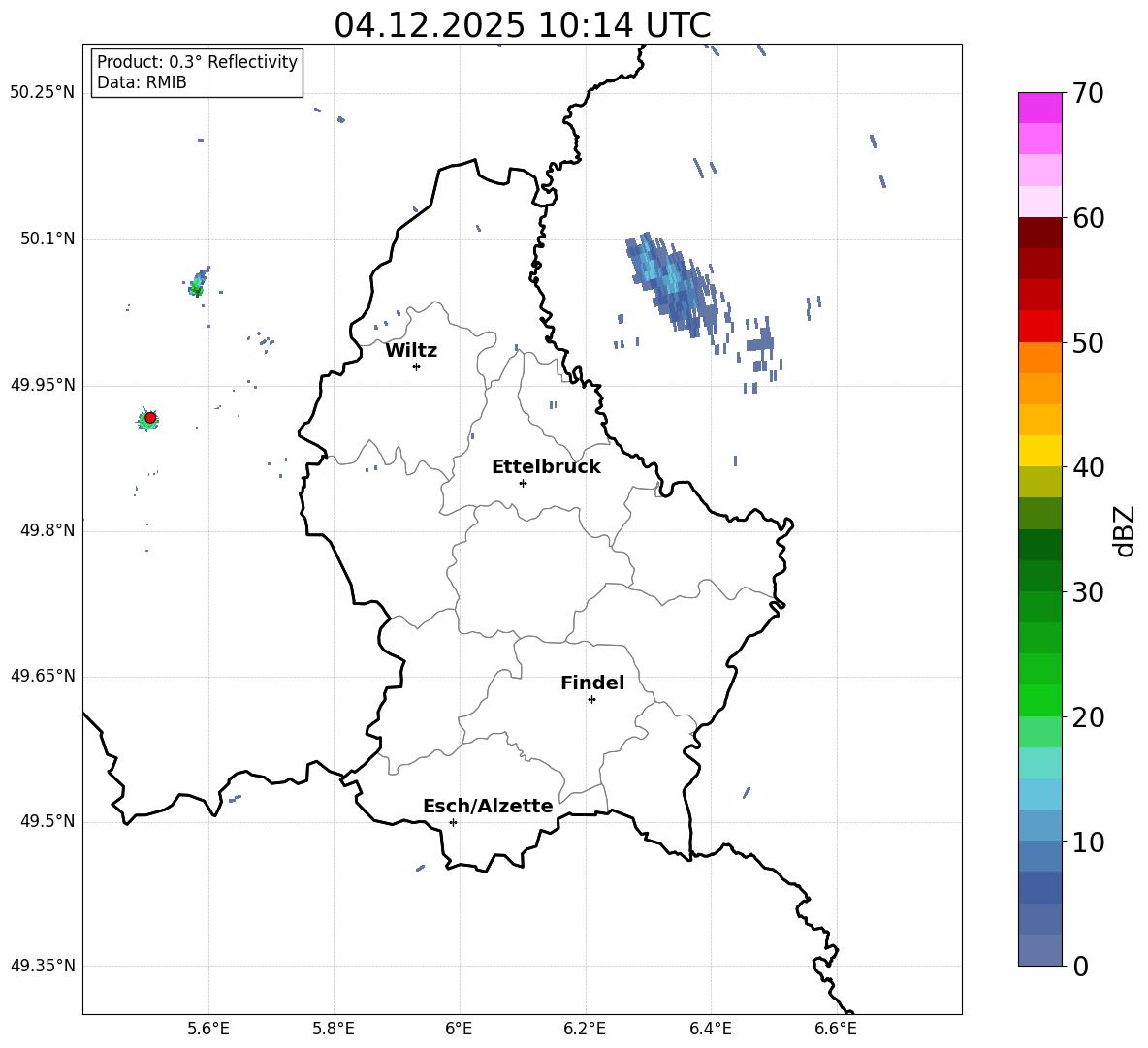
Task: Click the dBZ colorbar axis label
Action: (x=1123, y=530)
